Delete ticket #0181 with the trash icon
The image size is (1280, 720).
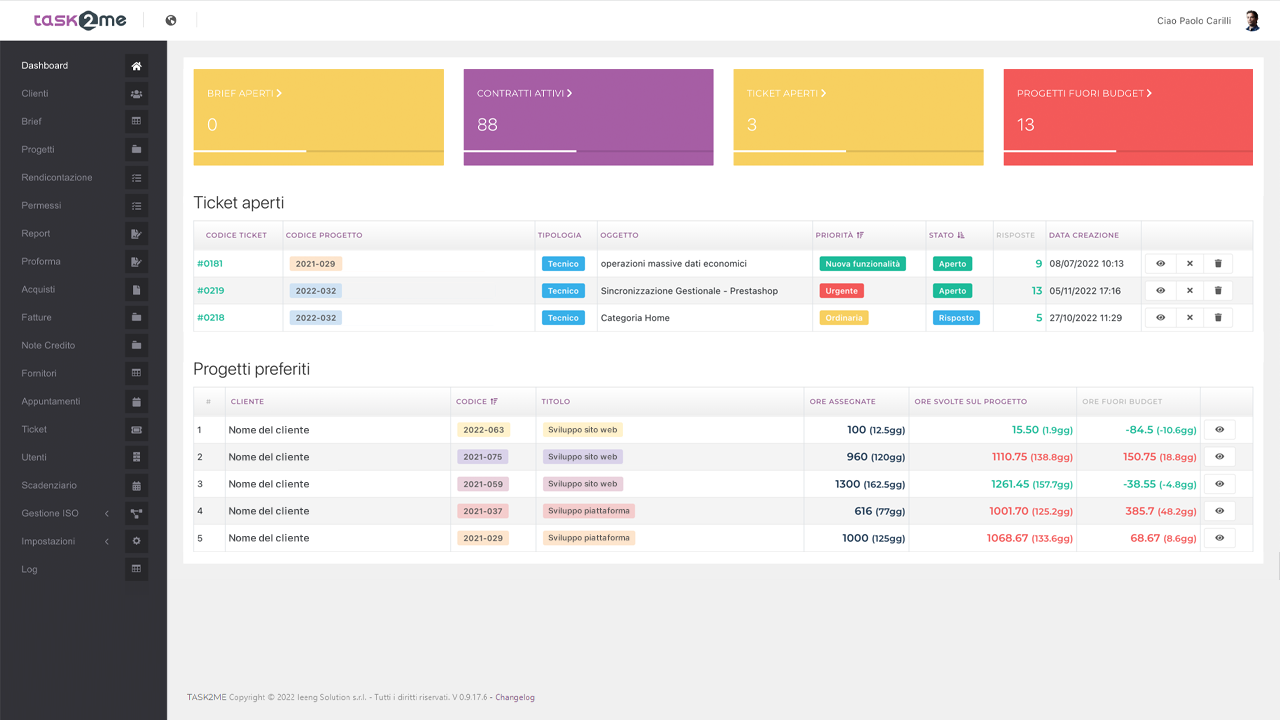point(1218,264)
